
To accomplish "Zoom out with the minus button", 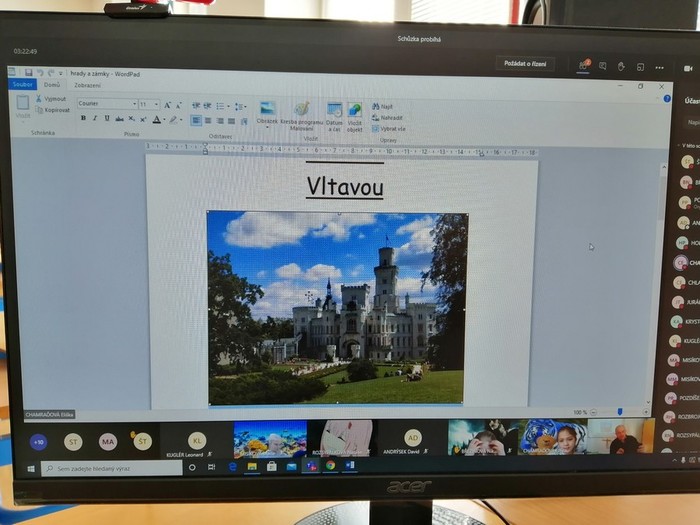I will click(593, 412).
